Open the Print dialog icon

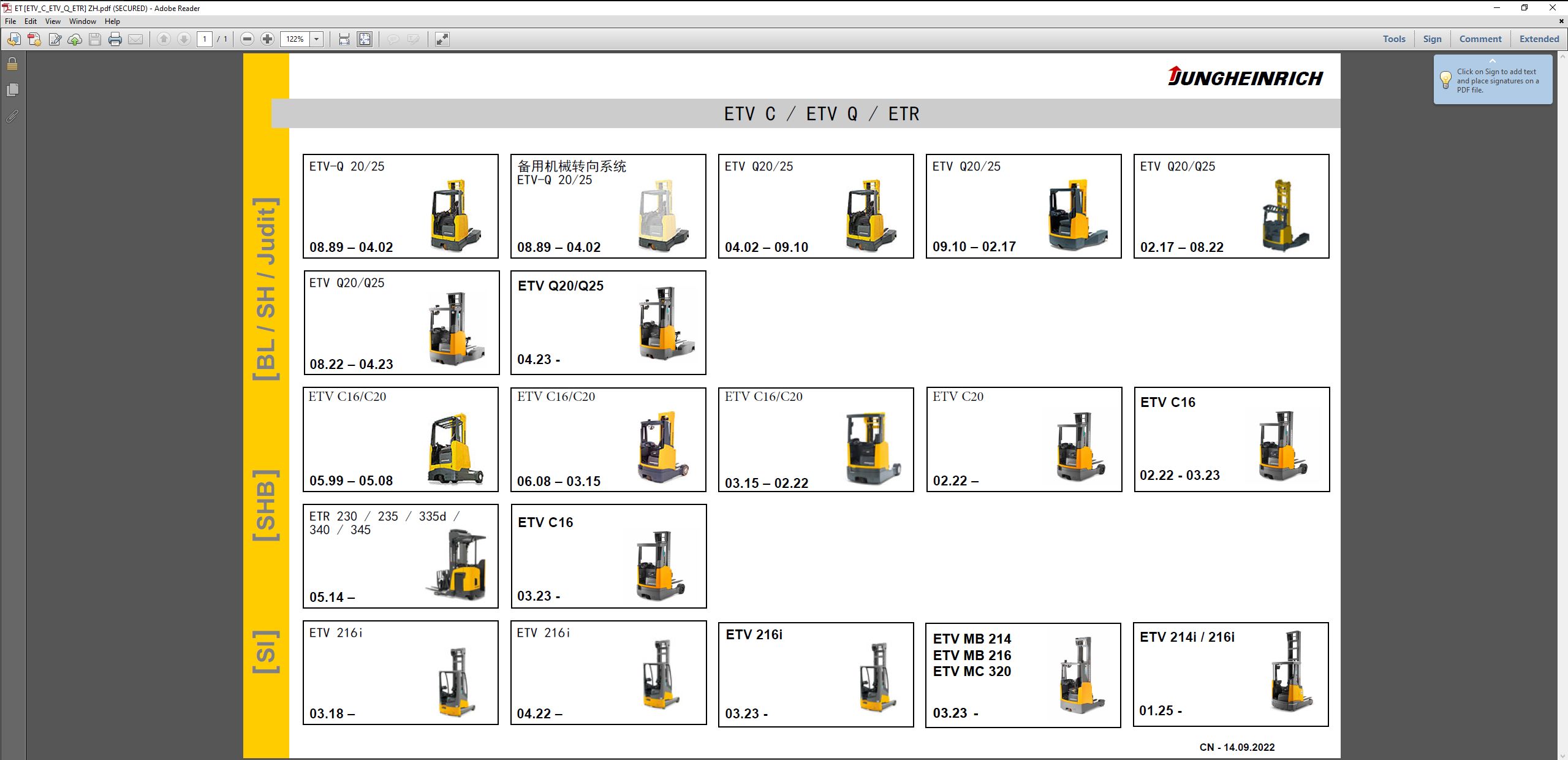tap(115, 39)
